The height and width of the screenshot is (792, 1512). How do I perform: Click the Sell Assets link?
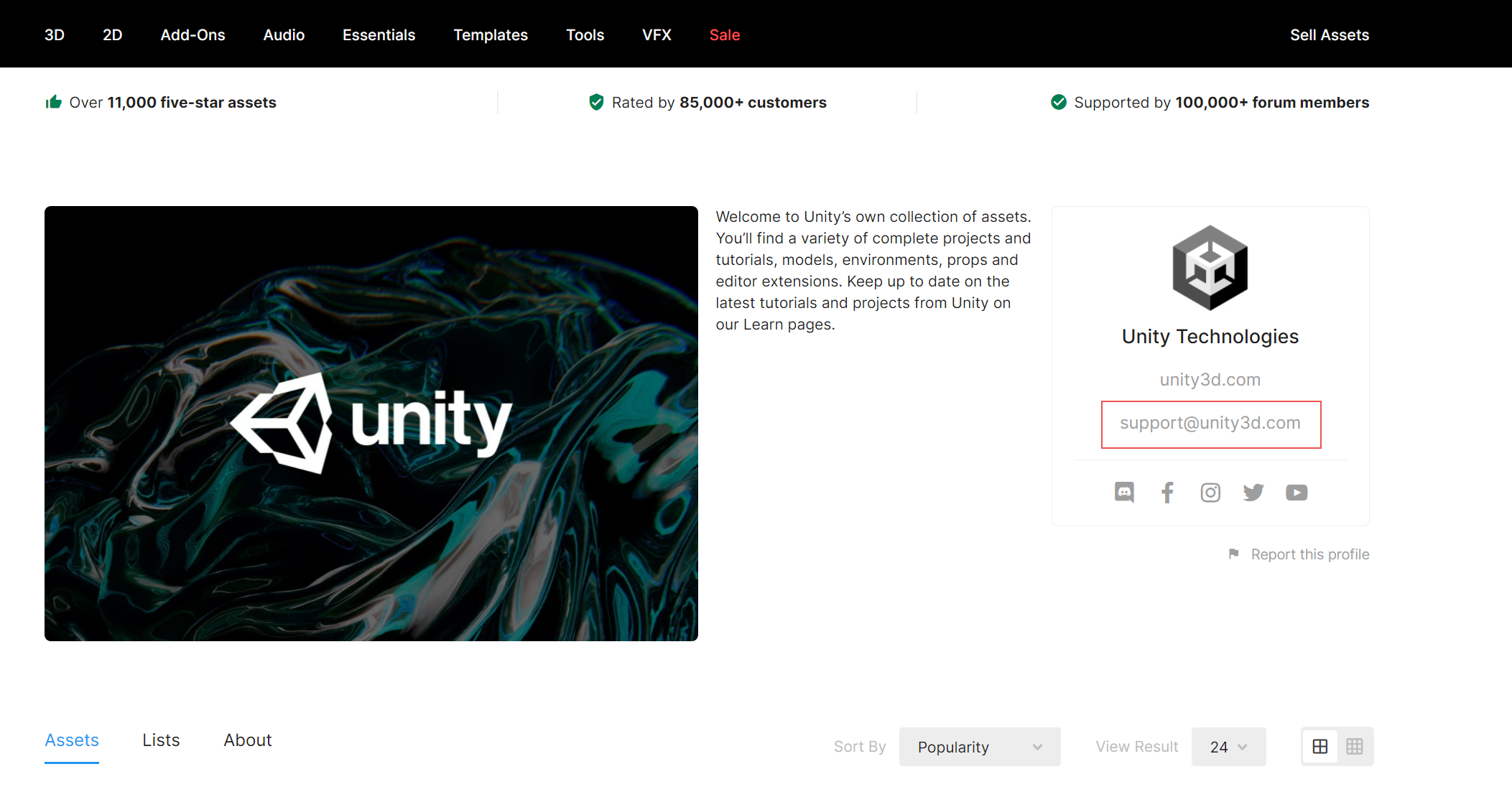pyautogui.click(x=1330, y=34)
